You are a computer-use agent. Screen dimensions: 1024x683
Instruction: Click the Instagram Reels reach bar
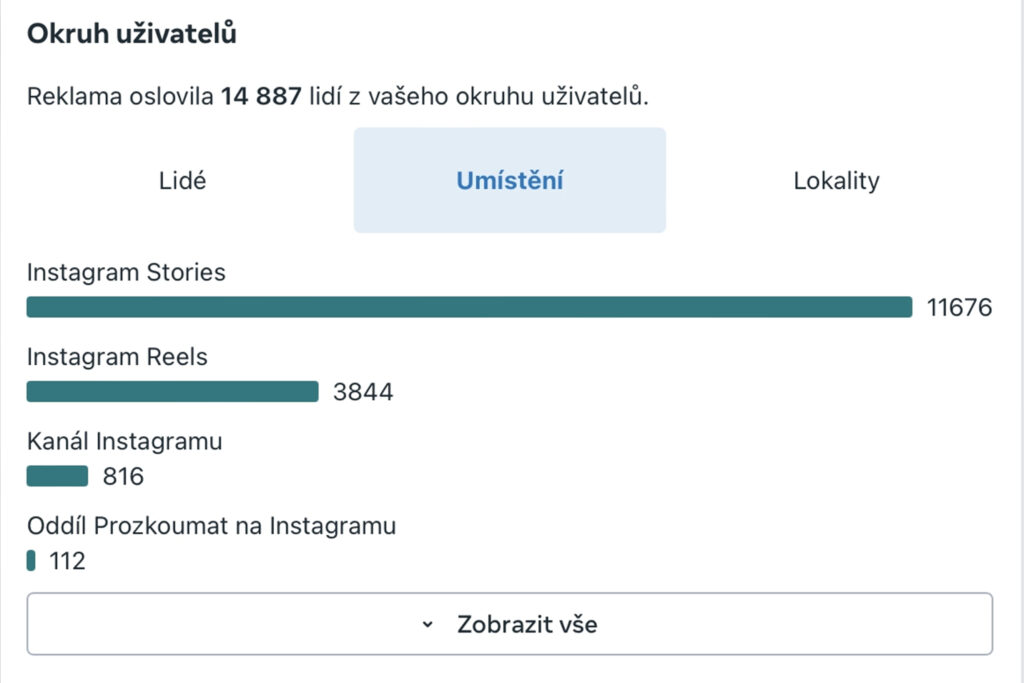172,392
